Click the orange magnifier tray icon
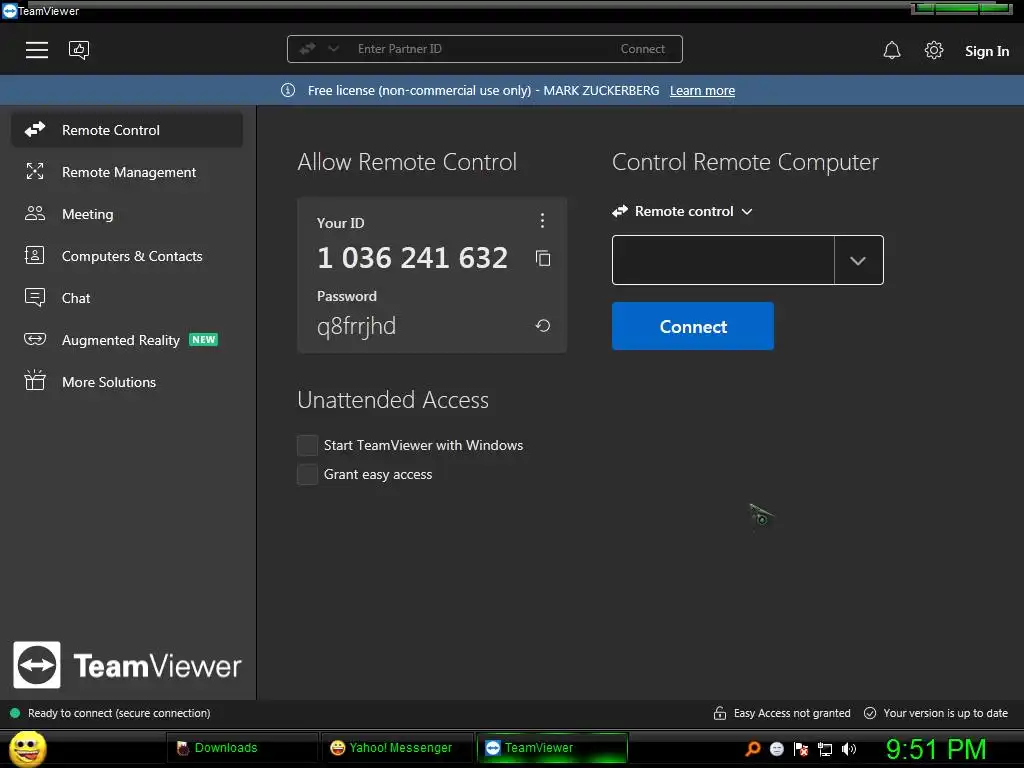The image size is (1024, 768). pos(753,749)
